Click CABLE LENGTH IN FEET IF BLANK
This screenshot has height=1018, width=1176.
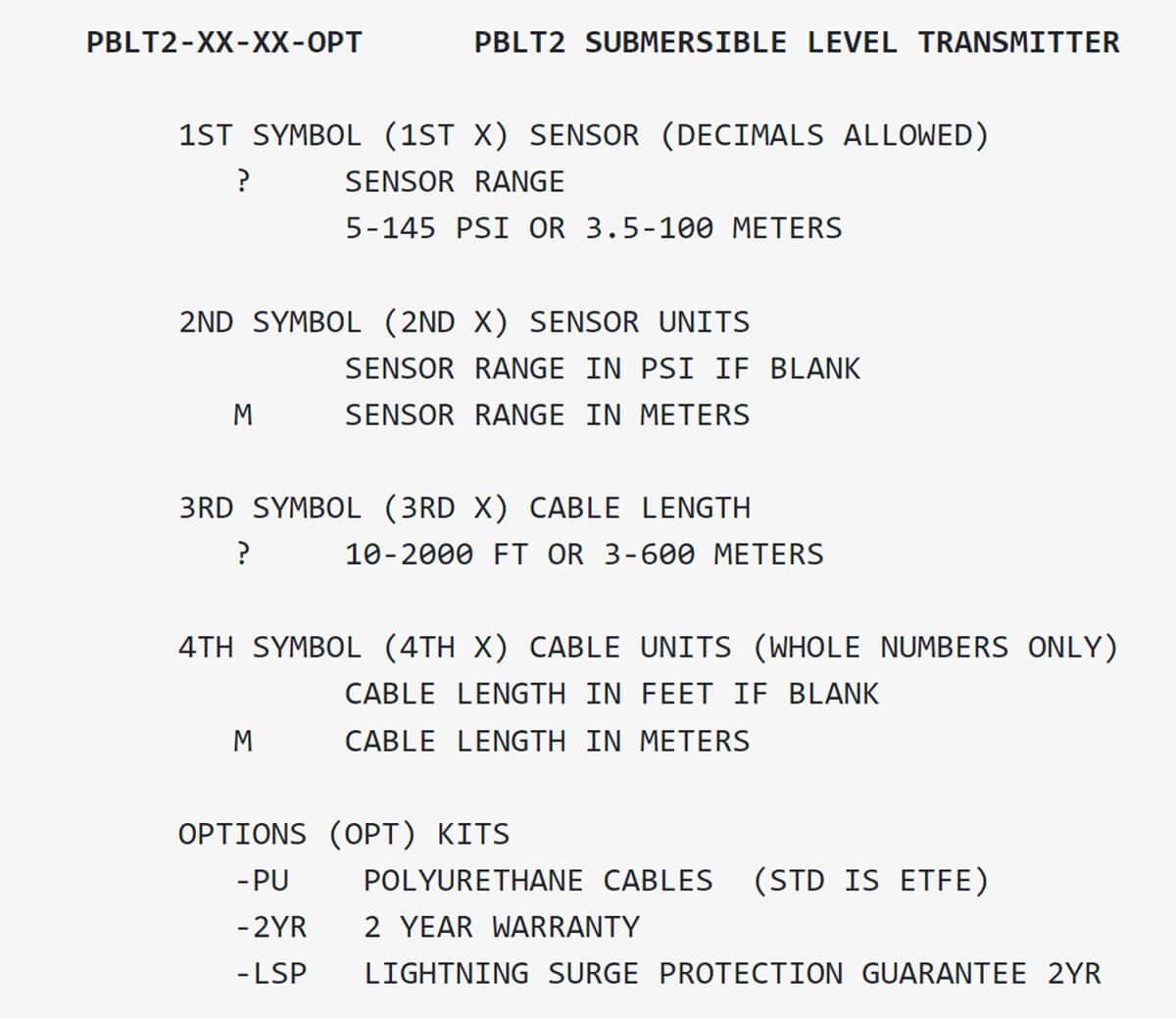tap(612, 694)
